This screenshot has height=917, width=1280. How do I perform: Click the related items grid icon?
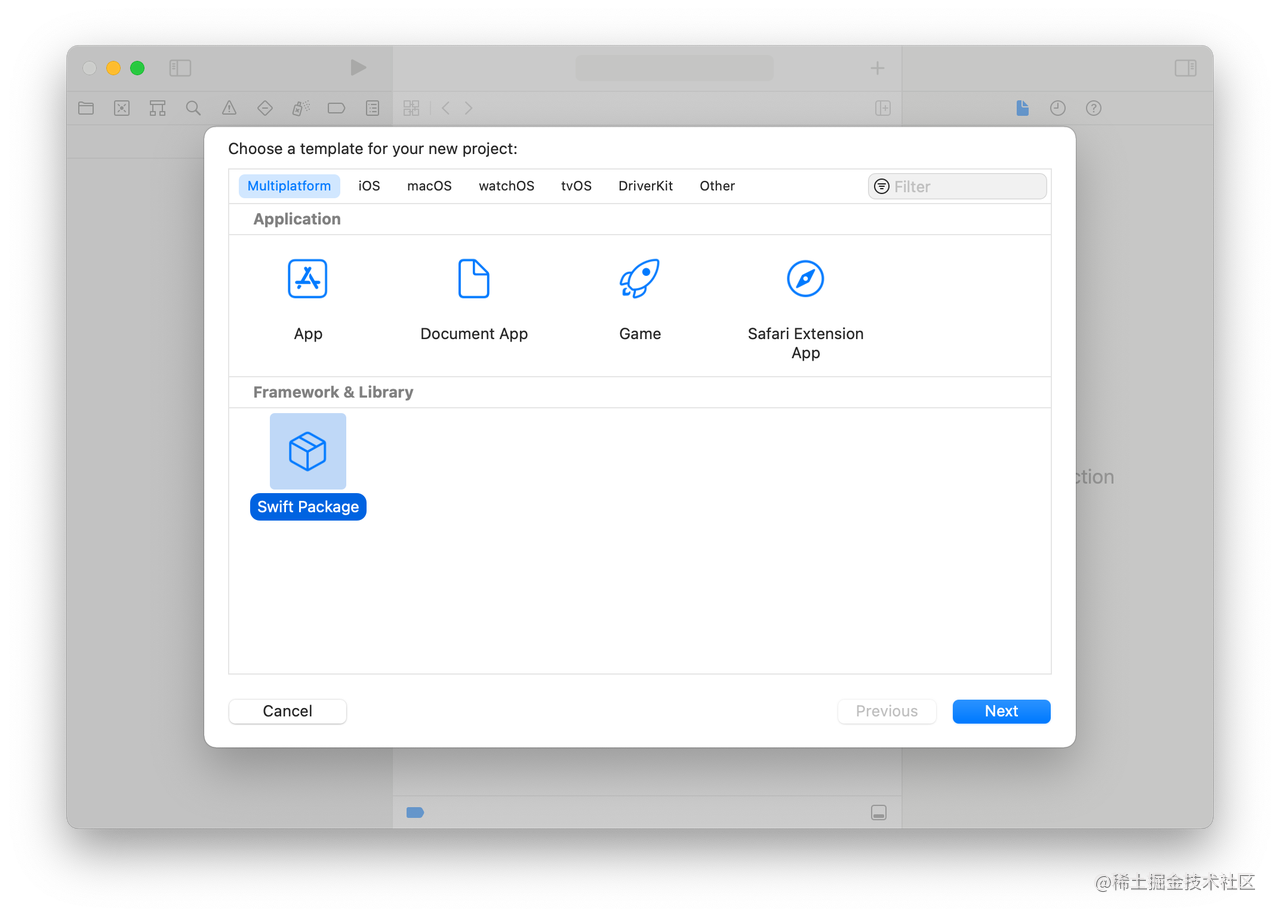tap(411, 108)
